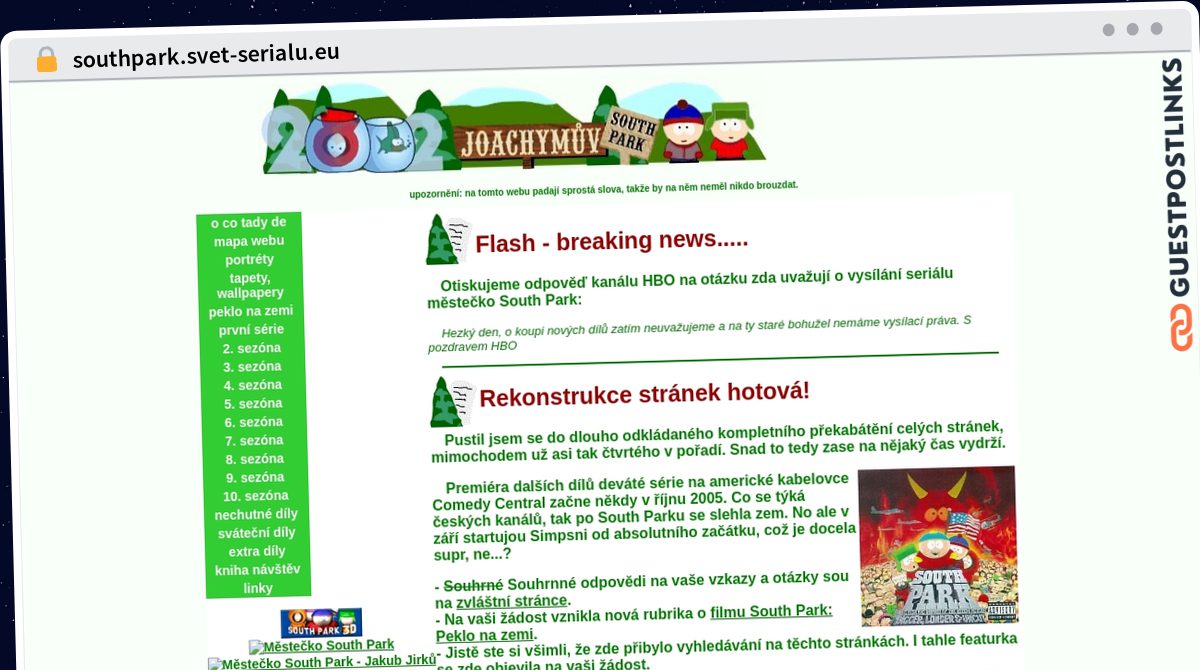Click the padlock icon in the address bar

pos(46,59)
